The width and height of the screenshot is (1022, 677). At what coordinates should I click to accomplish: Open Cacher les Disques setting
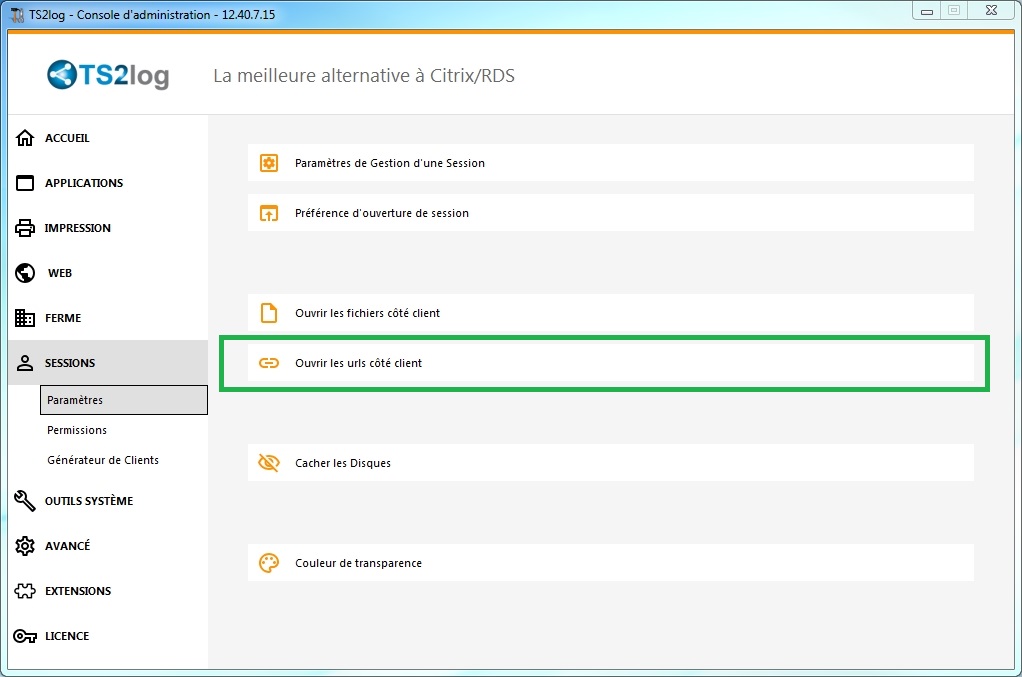(x=611, y=463)
